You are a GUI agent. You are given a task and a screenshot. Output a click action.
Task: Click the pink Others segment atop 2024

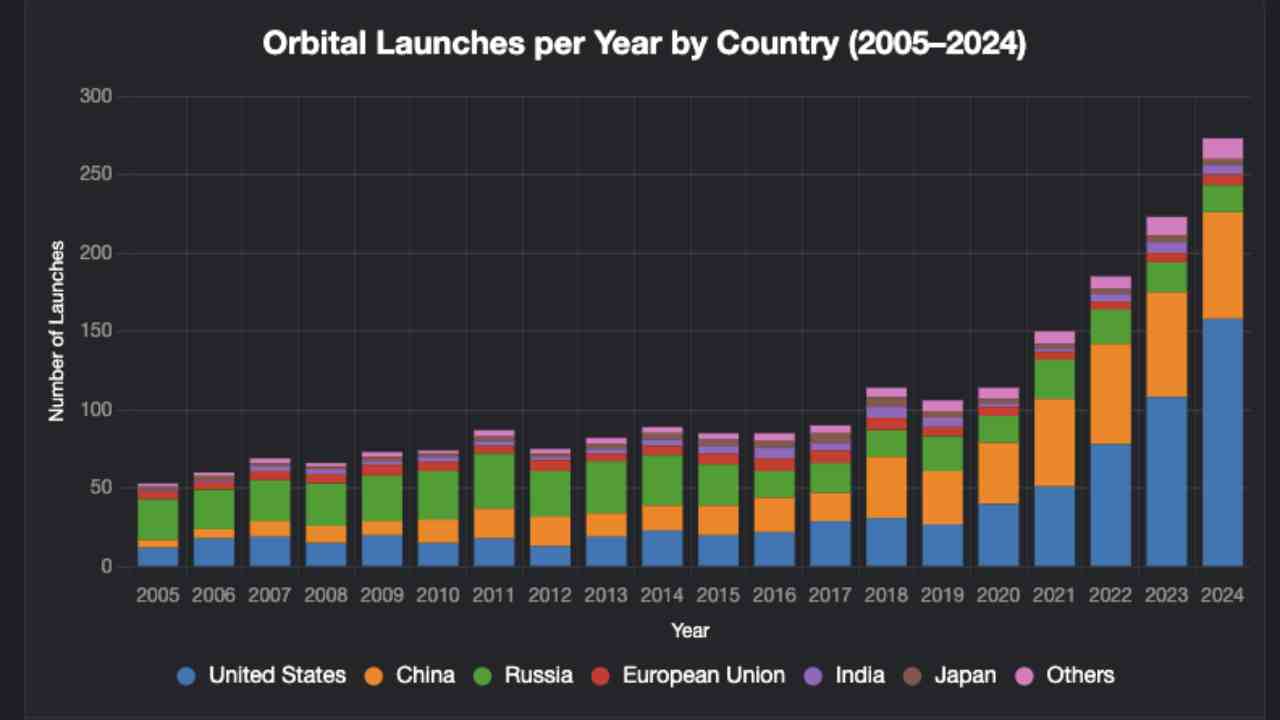1222,148
